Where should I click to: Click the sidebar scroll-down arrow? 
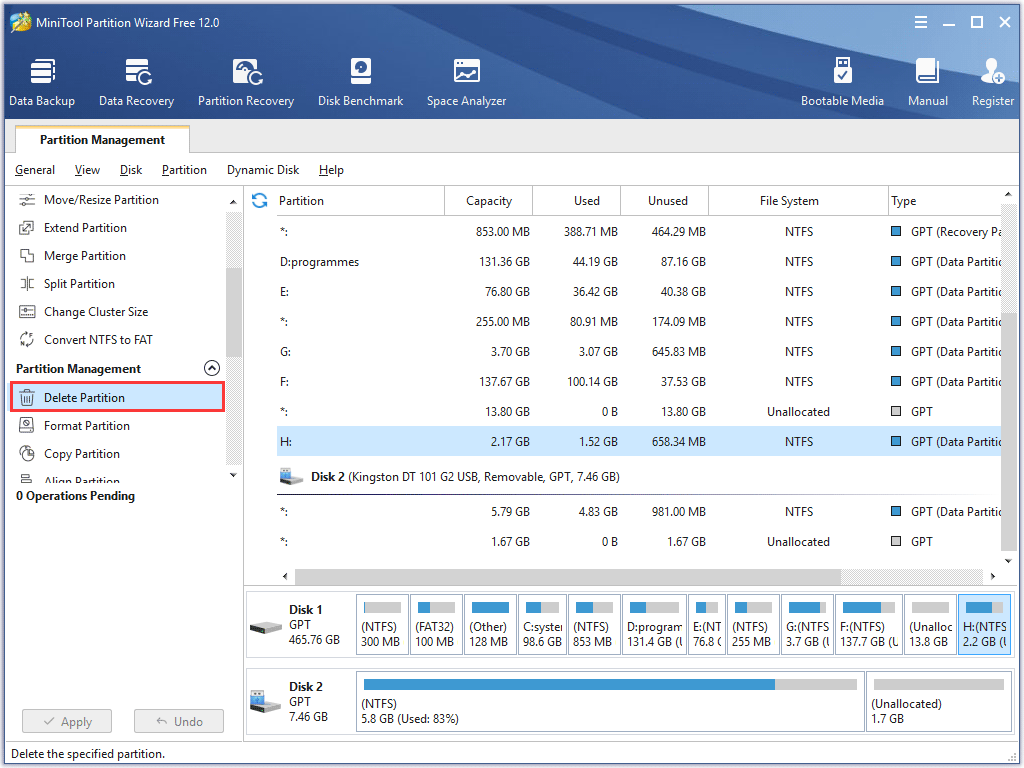coord(233,475)
